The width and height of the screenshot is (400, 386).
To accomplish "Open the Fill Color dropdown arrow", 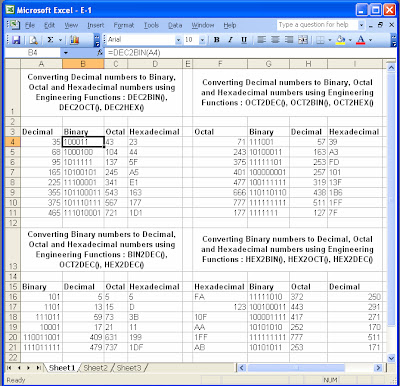I will 350,40.
